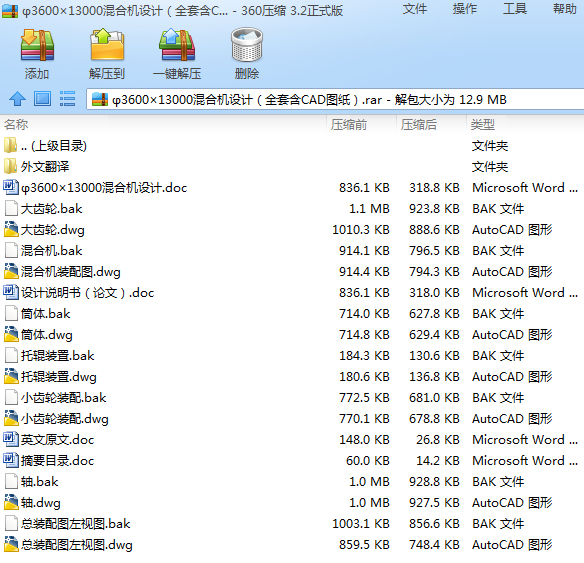Open the 文件 (File) menu
The height and width of the screenshot is (563, 584).
click(x=415, y=9)
